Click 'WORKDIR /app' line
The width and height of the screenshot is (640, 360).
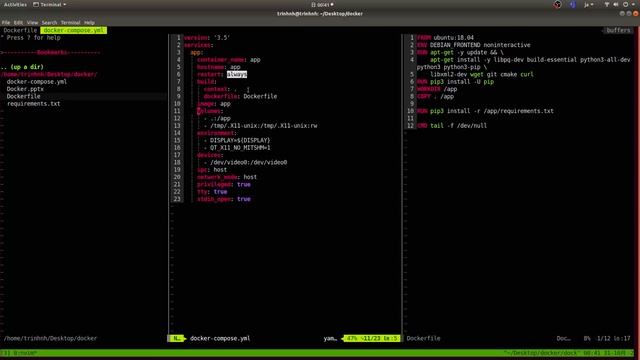437,89
